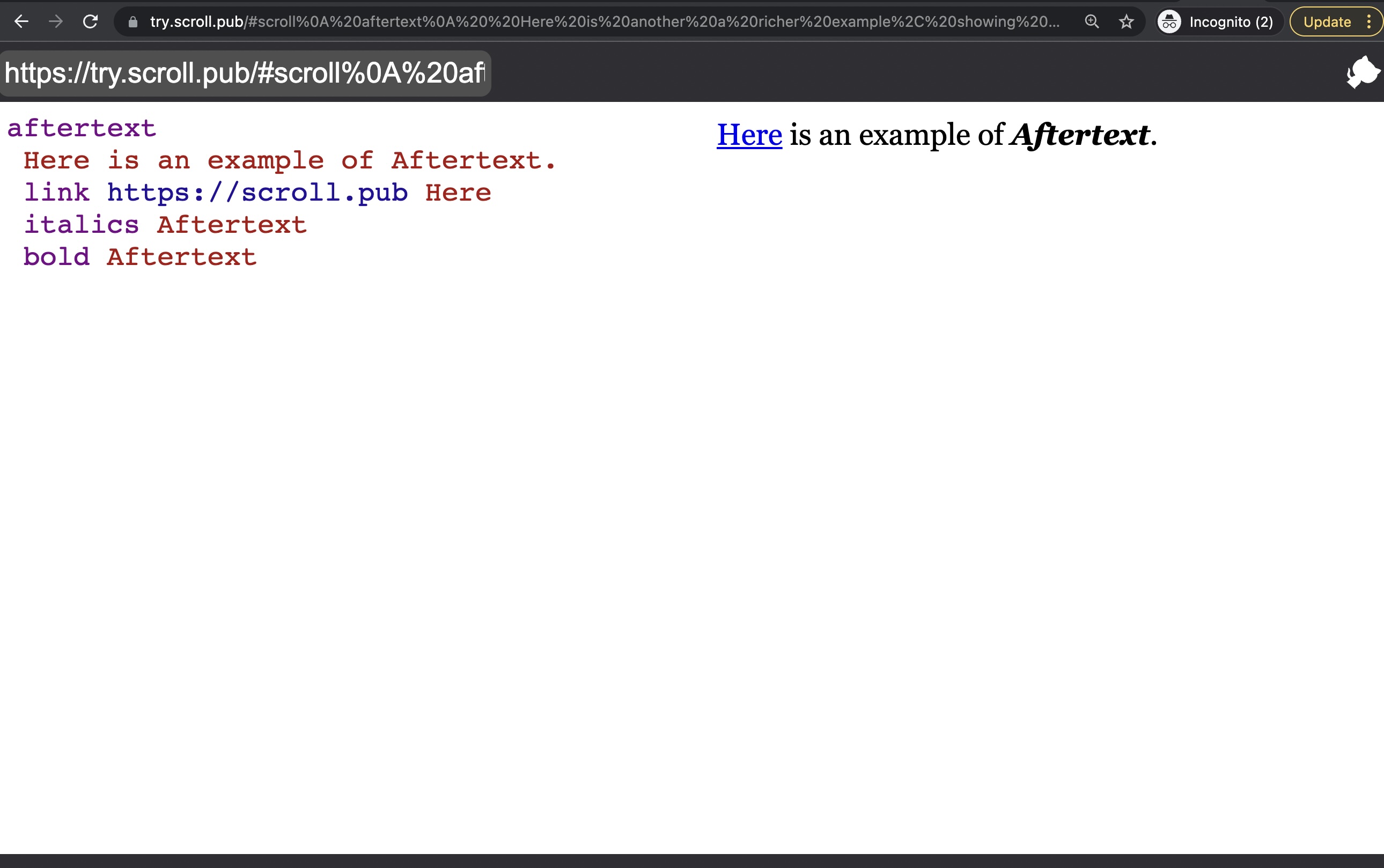Viewport: 1384px width, 868px height.
Task: Click the "link" keyword in code editor
Action: 56,192
